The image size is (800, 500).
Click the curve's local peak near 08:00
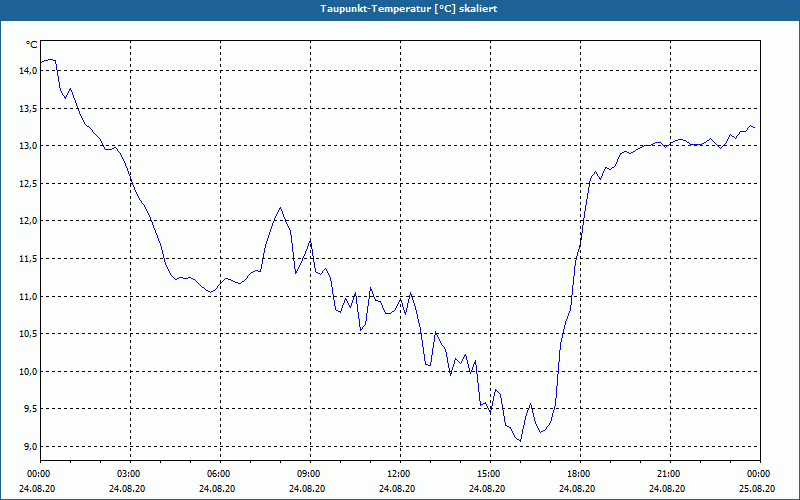[x=281, y=208]
